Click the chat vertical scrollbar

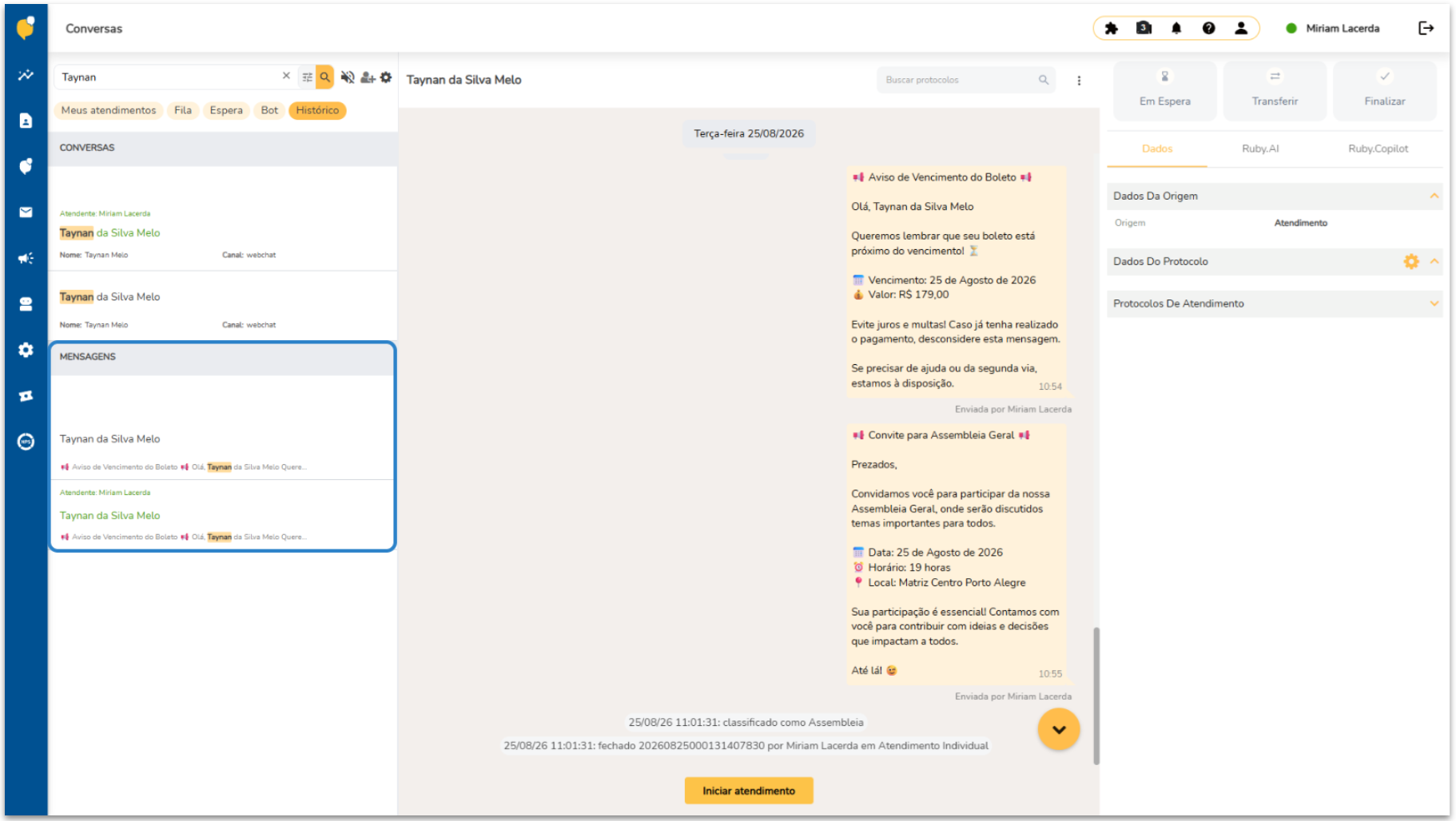pos(1096,695)
